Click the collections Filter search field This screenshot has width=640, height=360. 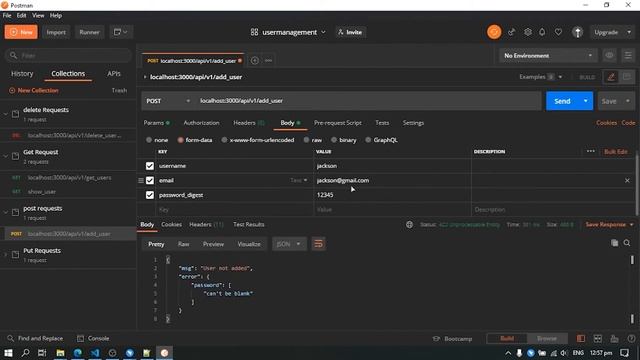point(68,56)
